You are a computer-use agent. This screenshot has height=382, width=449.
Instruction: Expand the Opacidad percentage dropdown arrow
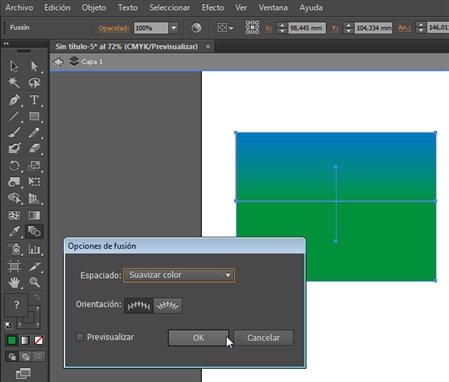pyautogui.click(x=173, y=28)
